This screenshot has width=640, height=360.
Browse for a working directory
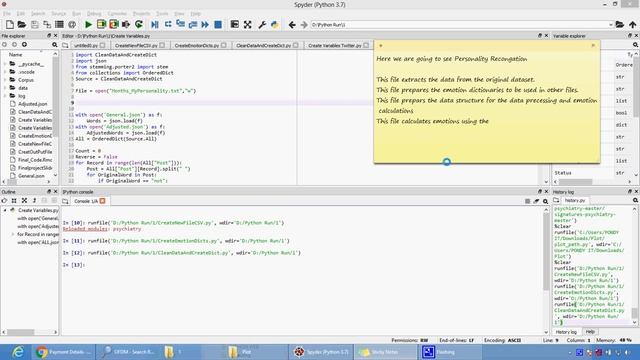(x=620, y=24)
